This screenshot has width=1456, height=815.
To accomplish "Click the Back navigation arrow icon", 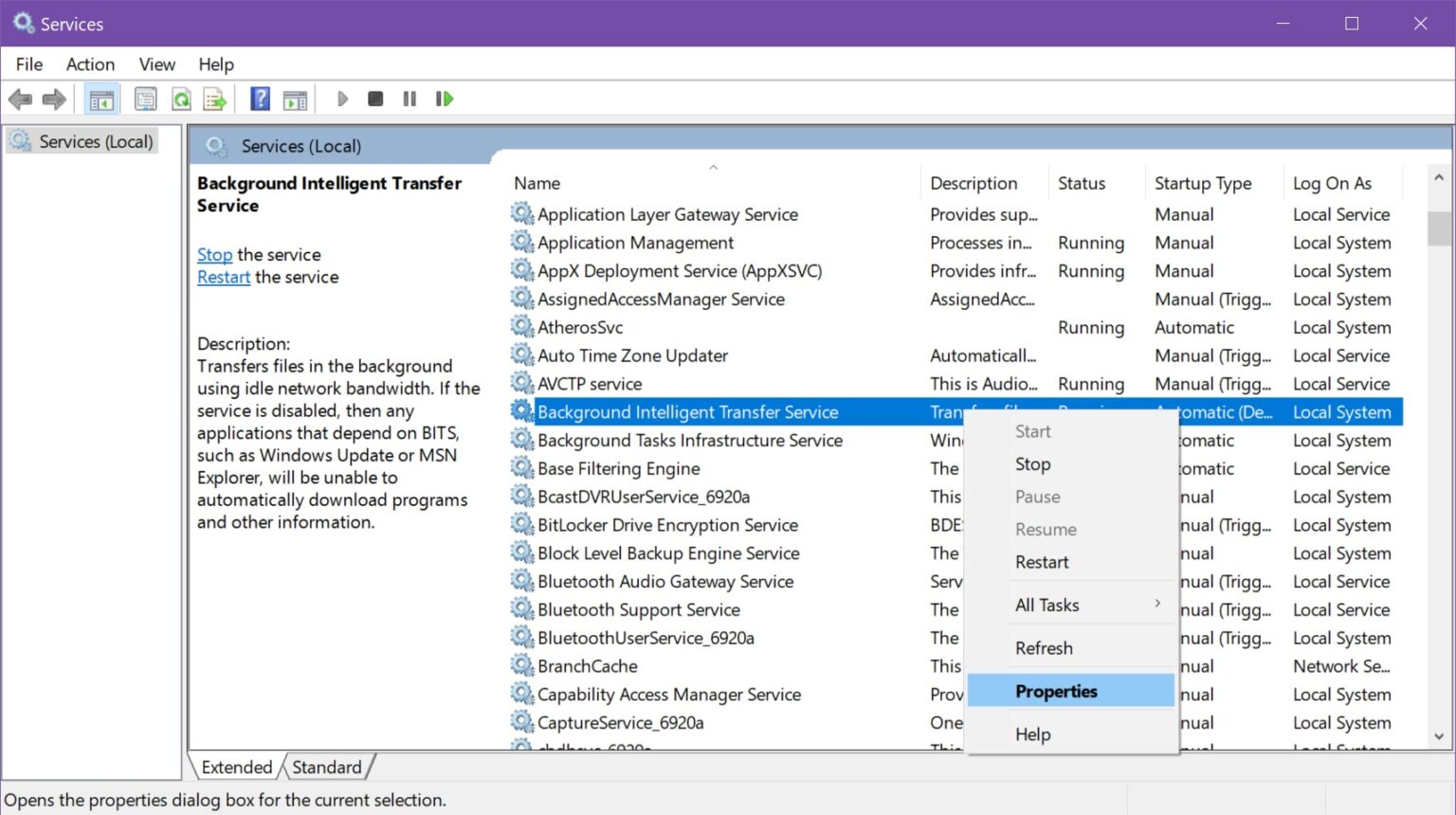I will tap(21, 99).
